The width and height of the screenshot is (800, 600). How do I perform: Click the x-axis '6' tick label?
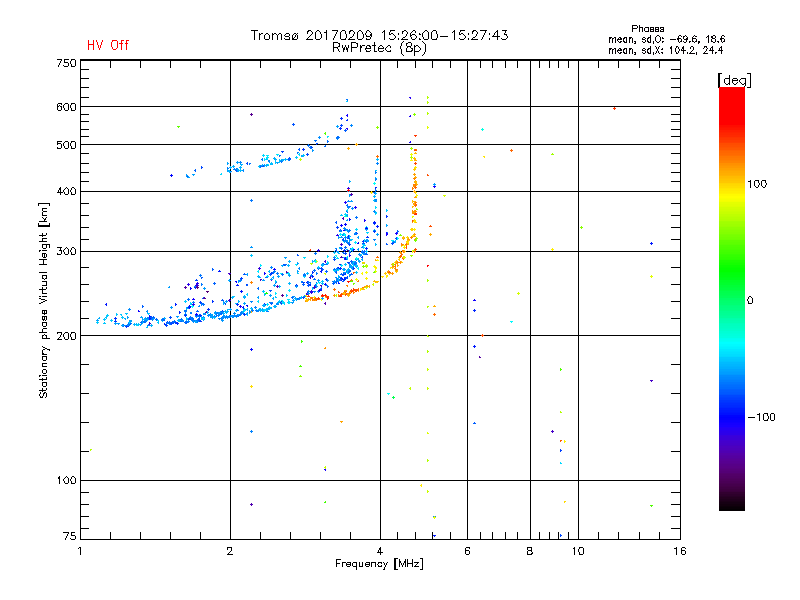[467, 551]
